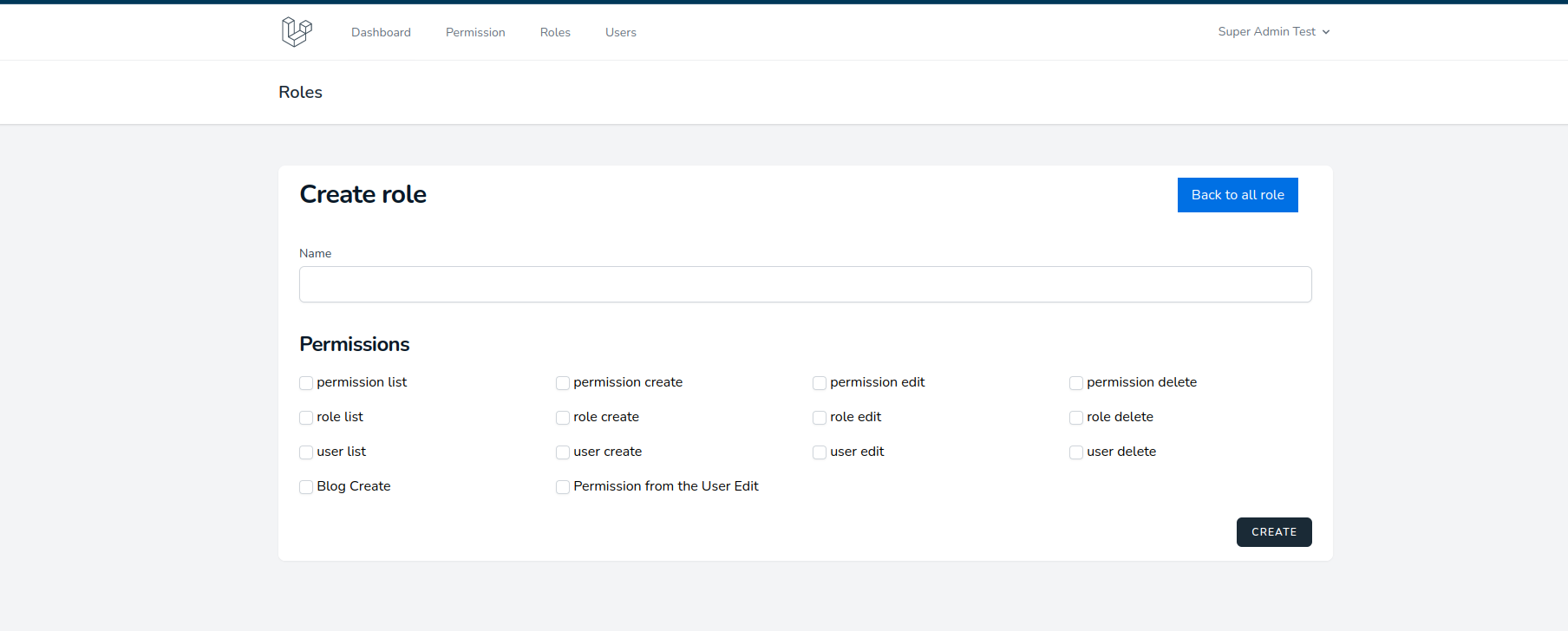Enable the role create checkbox
Image resolution: width=1568 pixels, height=631 pixels.
pos(563,418)
